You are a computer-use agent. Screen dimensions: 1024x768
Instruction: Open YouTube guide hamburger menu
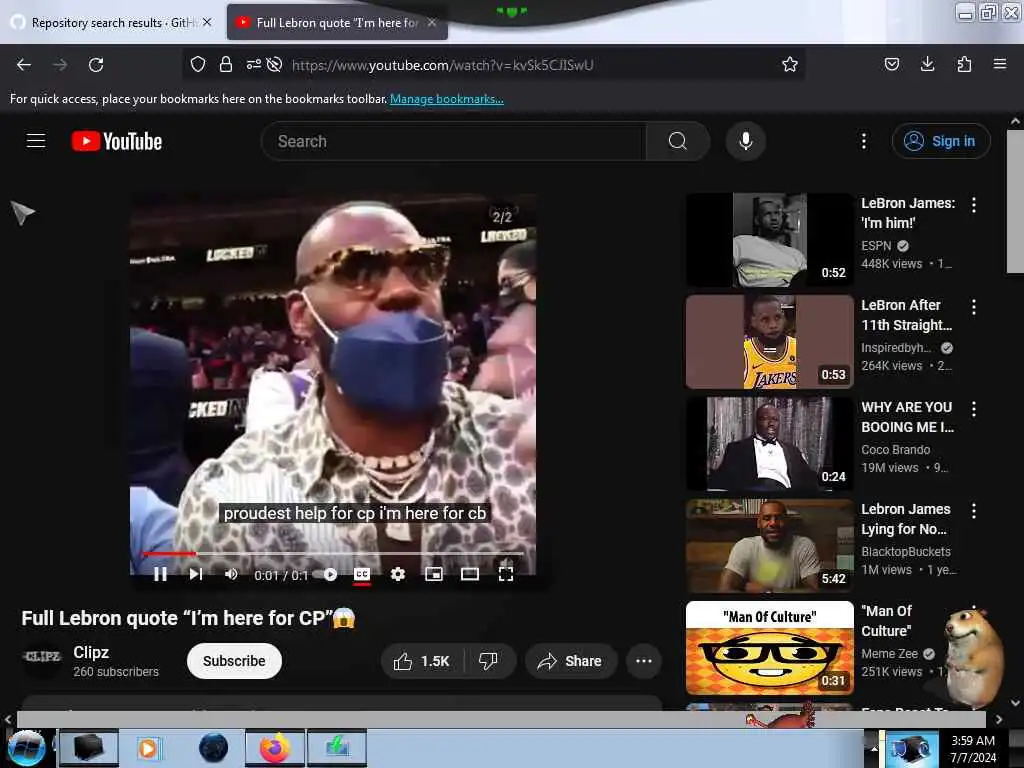coord(36,140)
